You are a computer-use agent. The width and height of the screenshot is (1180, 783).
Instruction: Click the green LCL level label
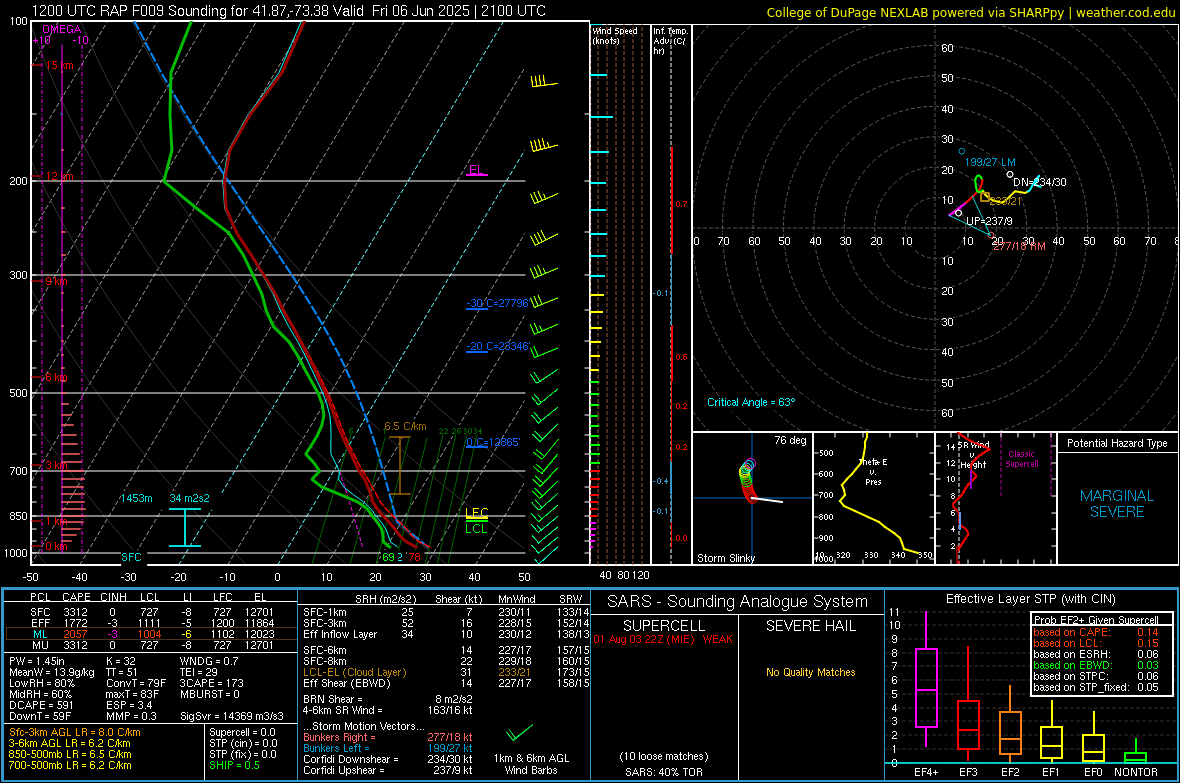(476, 529)
